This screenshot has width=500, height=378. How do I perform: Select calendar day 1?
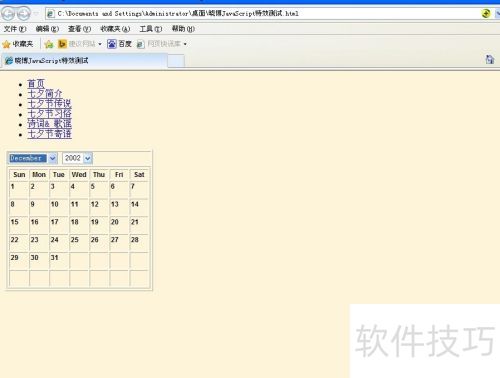(x=19, y=189)
